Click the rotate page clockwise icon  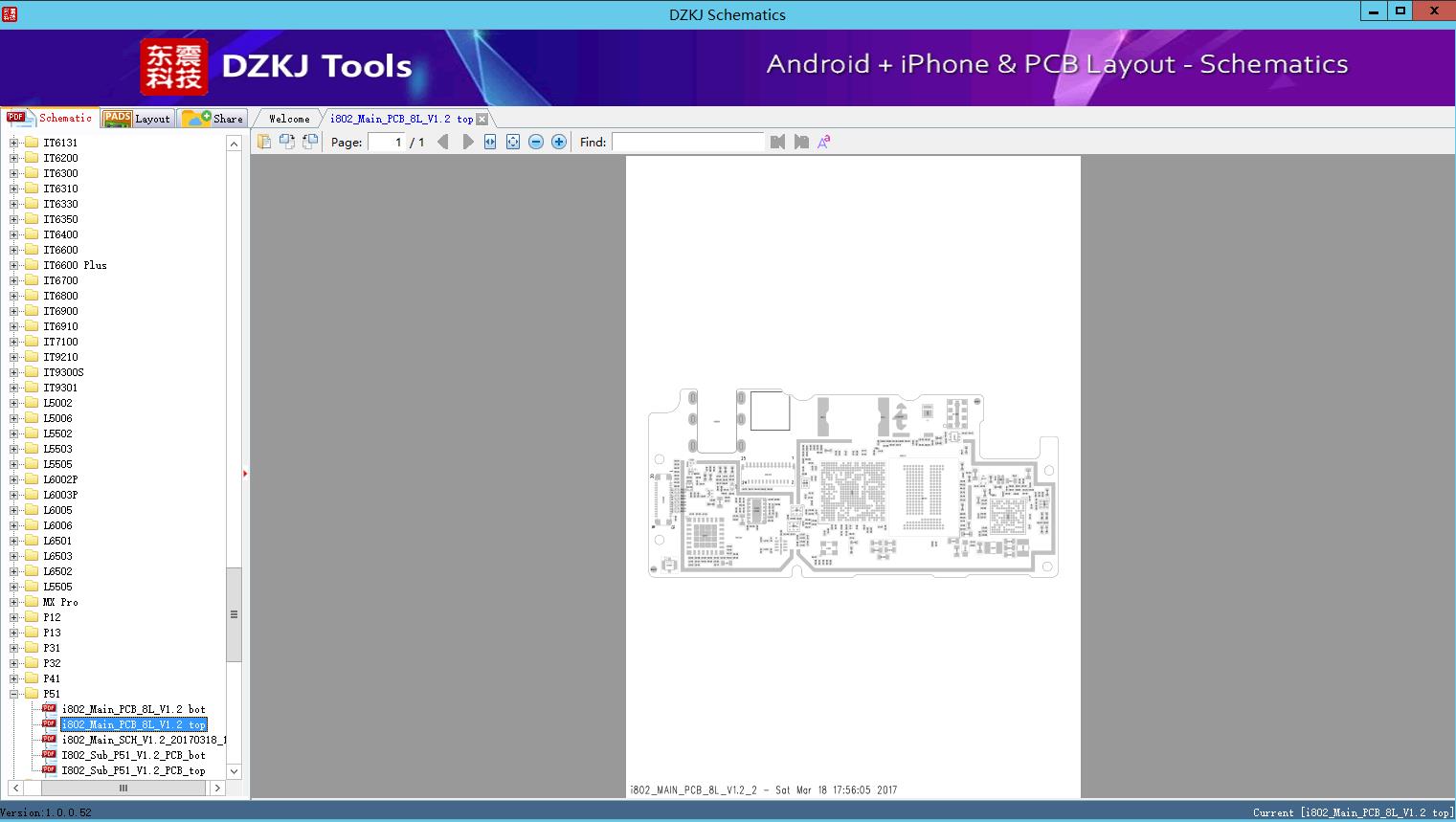point(287,141)
